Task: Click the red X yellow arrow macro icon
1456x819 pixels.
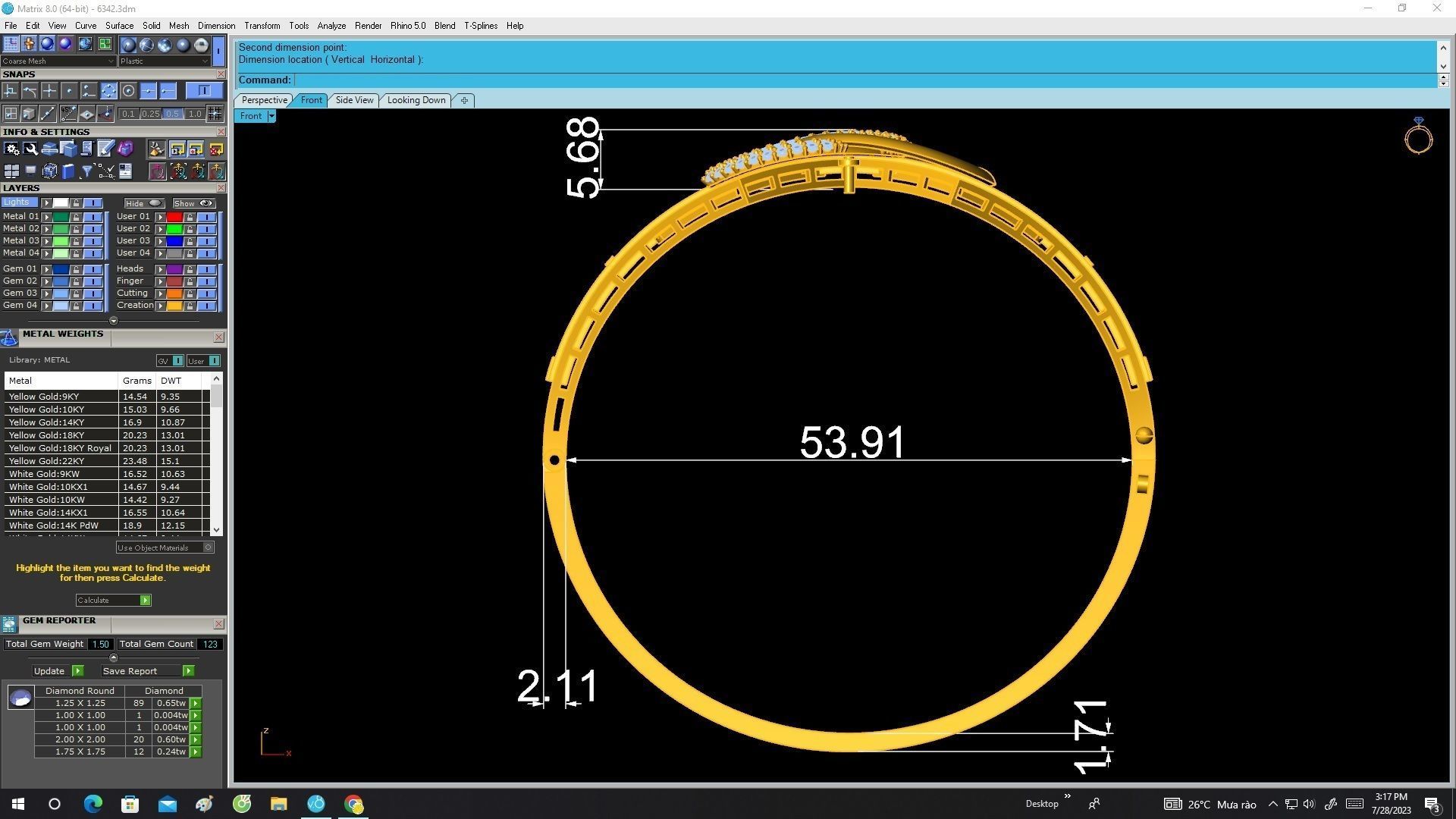Action: click(x=216, y=149)
